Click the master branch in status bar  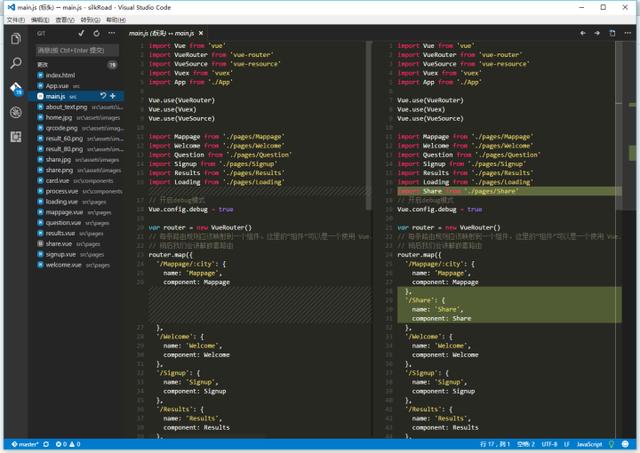click(x=26, y=443)
